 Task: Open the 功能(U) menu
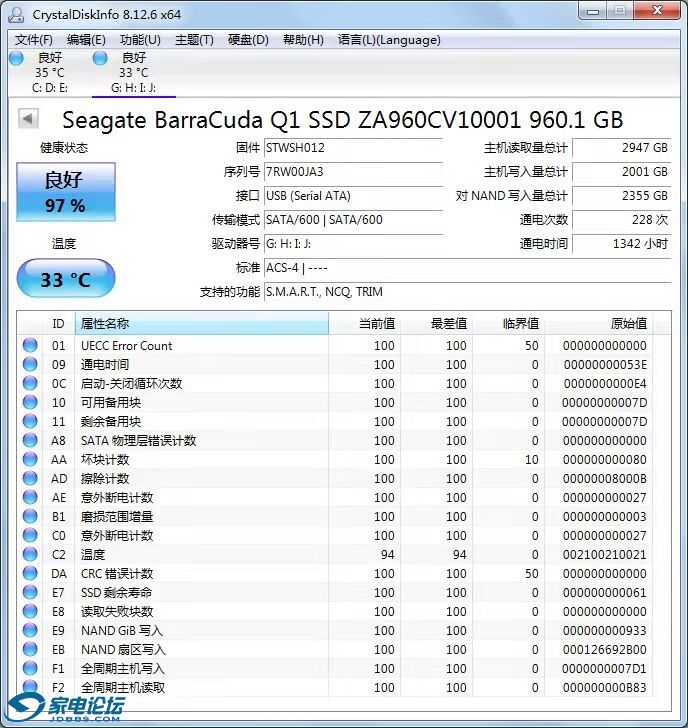click(140, 40)
